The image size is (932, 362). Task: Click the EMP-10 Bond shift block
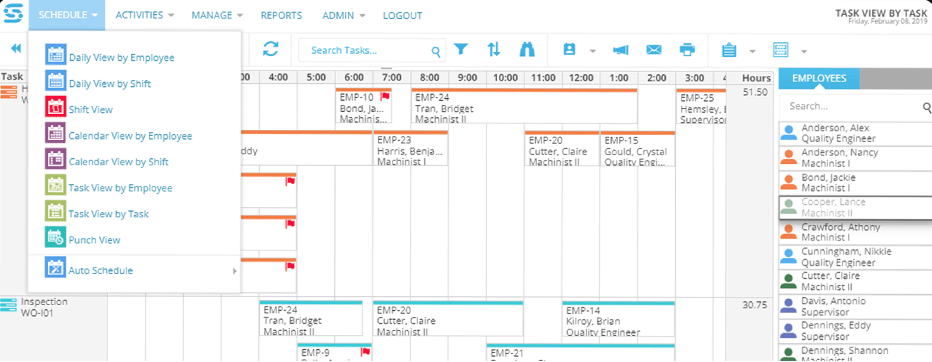(363, 106)
